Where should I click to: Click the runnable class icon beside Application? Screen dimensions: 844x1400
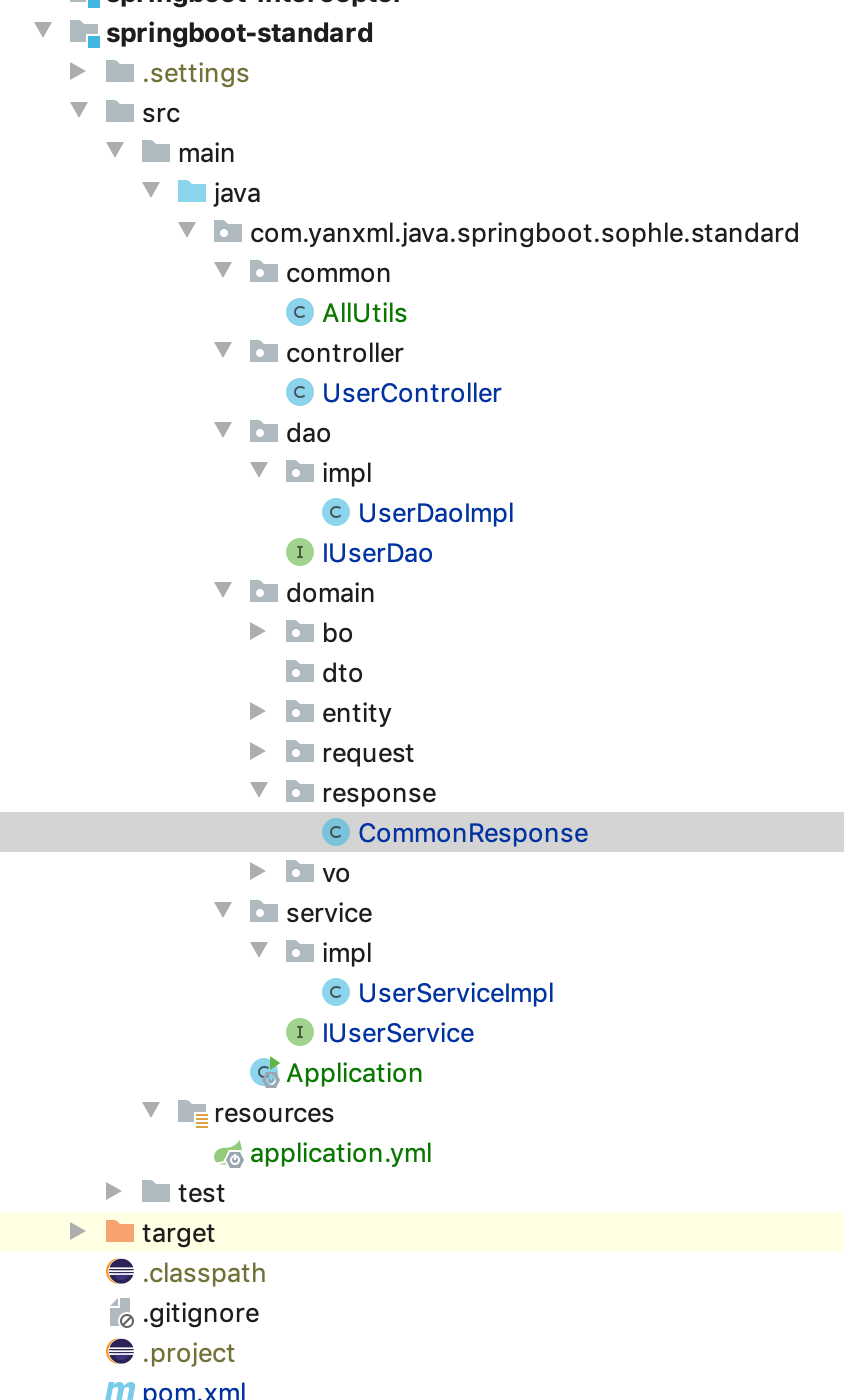263,1072
